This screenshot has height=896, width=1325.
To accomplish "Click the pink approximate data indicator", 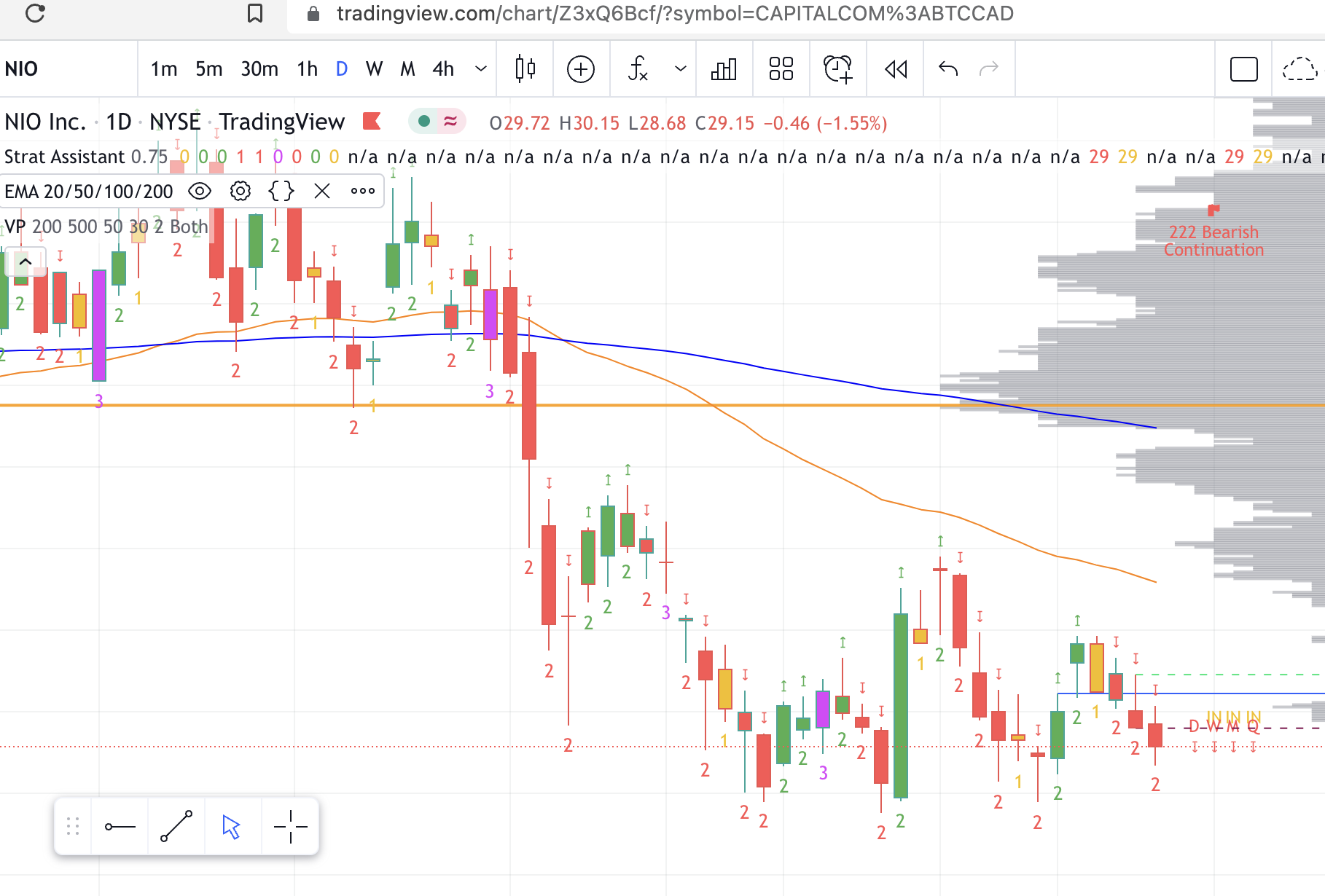I will coord(450,121).
